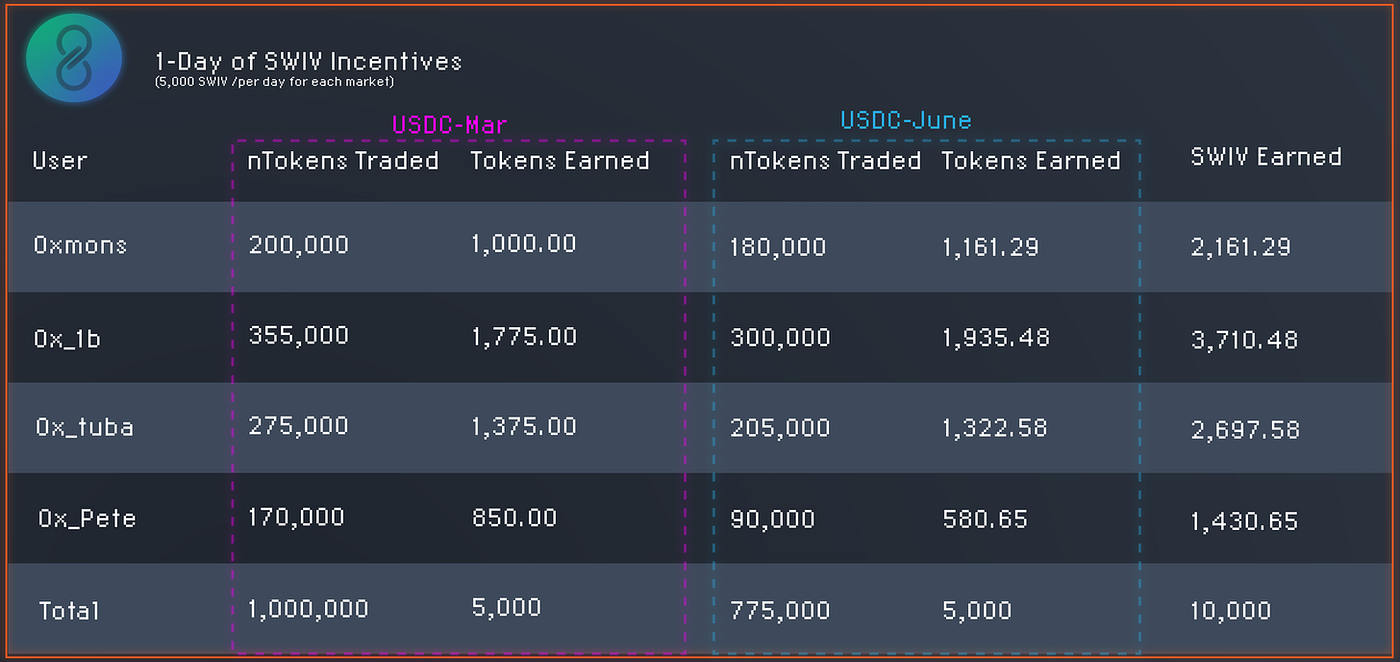Click the 275,000 nTokens Traded cell
Screen dimensions: 1400x662
click(298, 426)
